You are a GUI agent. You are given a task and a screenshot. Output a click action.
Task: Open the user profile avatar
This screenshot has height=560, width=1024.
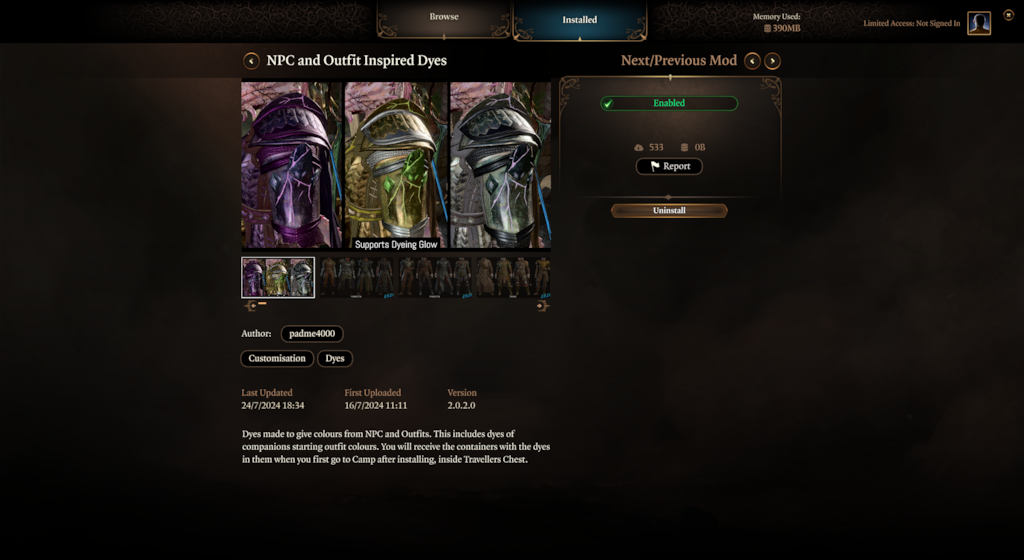coord(979,23)
